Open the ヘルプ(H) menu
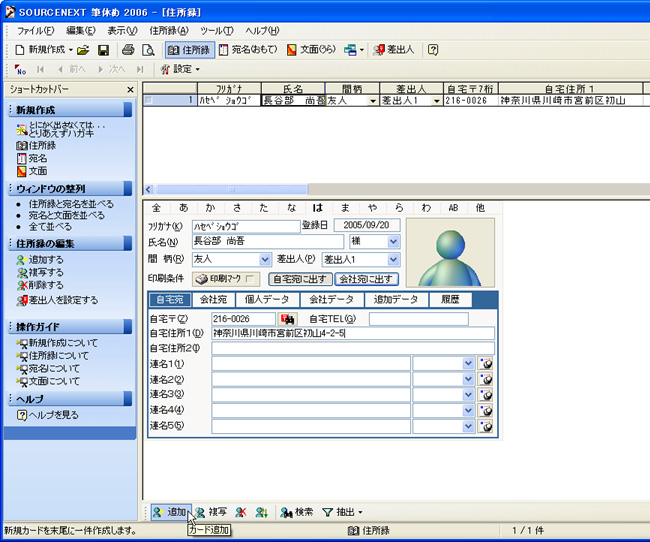This screenshot has height=542, width=650. pyautogui.click(x=262, y=31)
